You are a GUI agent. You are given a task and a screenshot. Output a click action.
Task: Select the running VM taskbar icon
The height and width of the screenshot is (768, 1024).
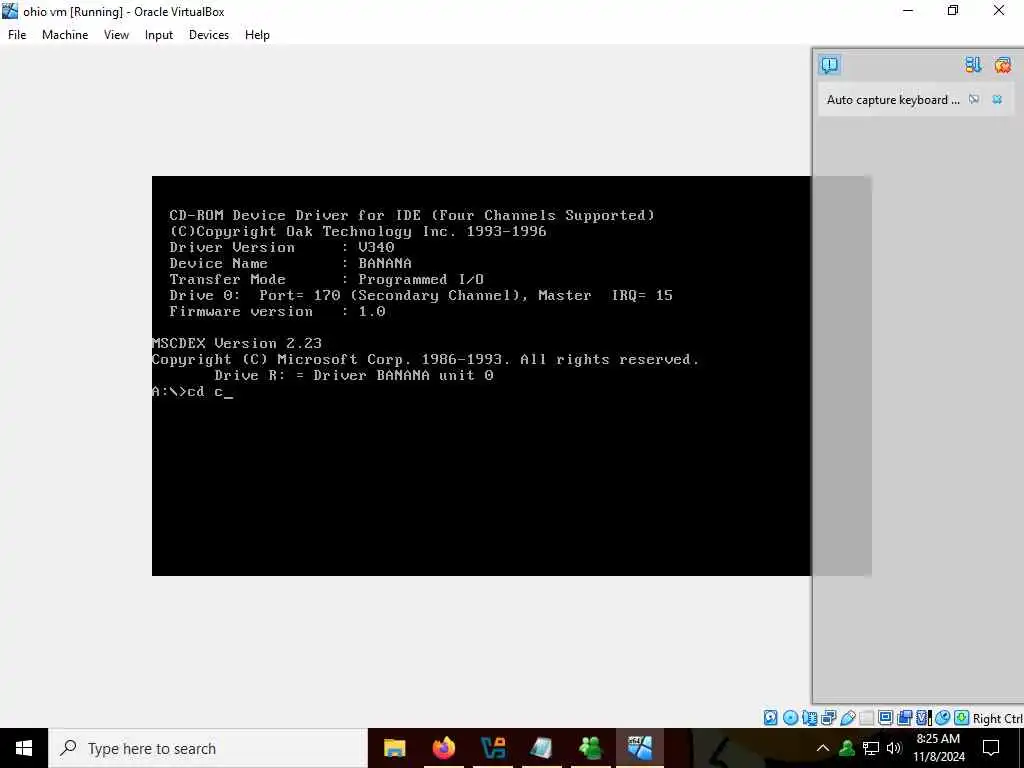pos(639,748)
